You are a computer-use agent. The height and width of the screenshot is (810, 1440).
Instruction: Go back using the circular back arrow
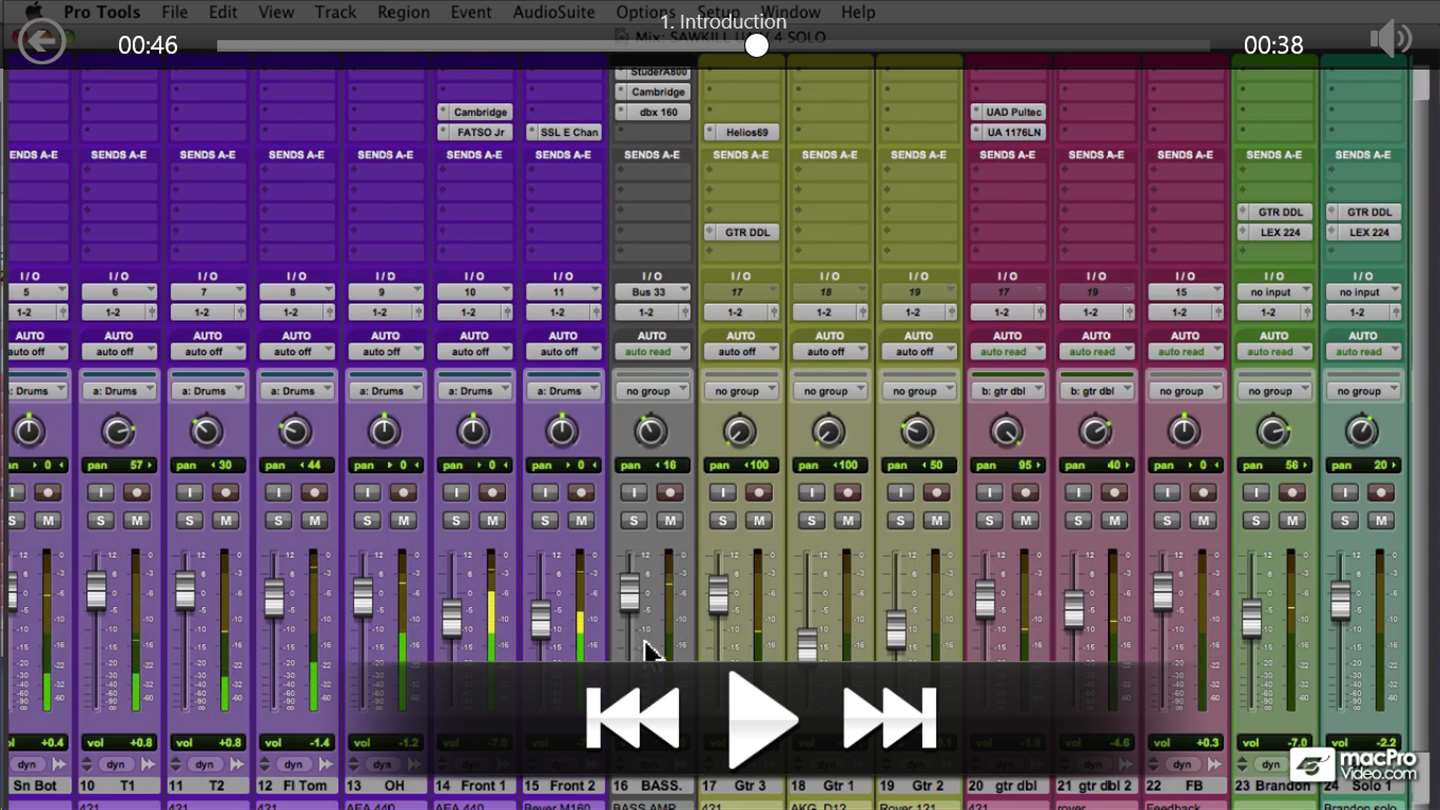point(42,43)
